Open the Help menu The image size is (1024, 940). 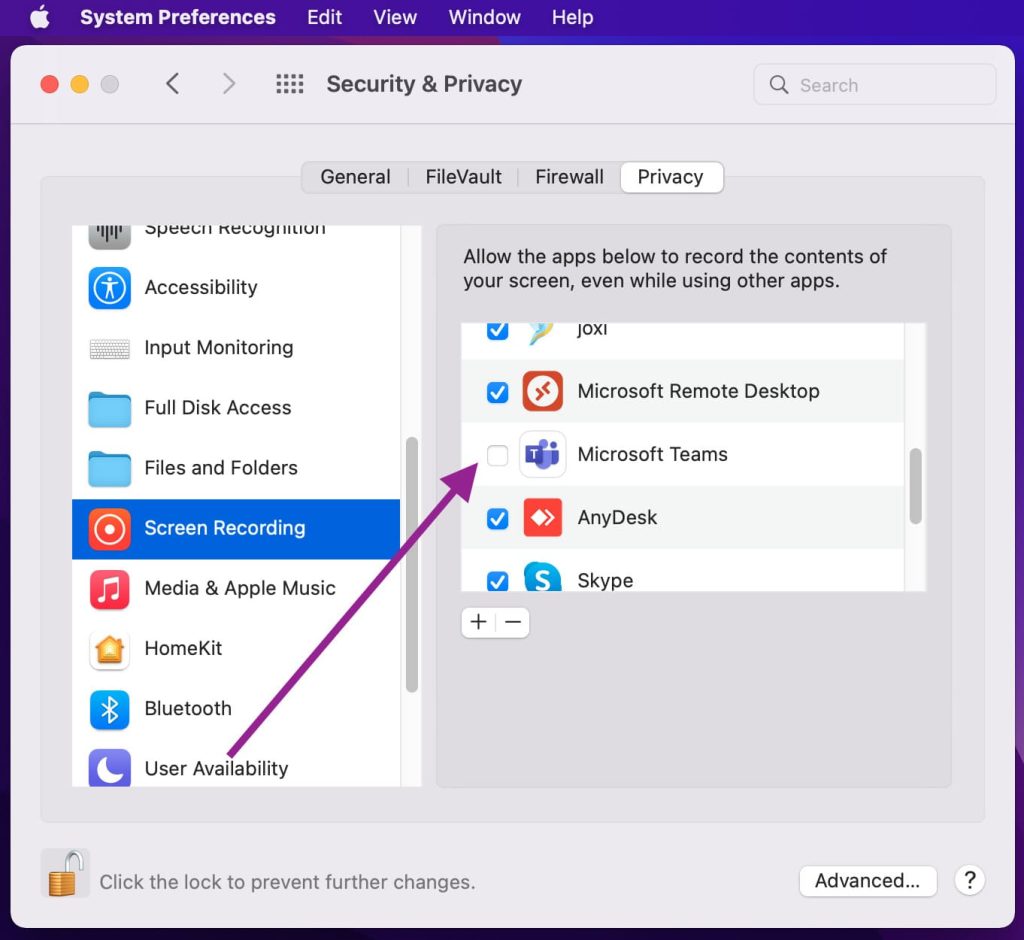pyautogui.click(x=572, y=17)
